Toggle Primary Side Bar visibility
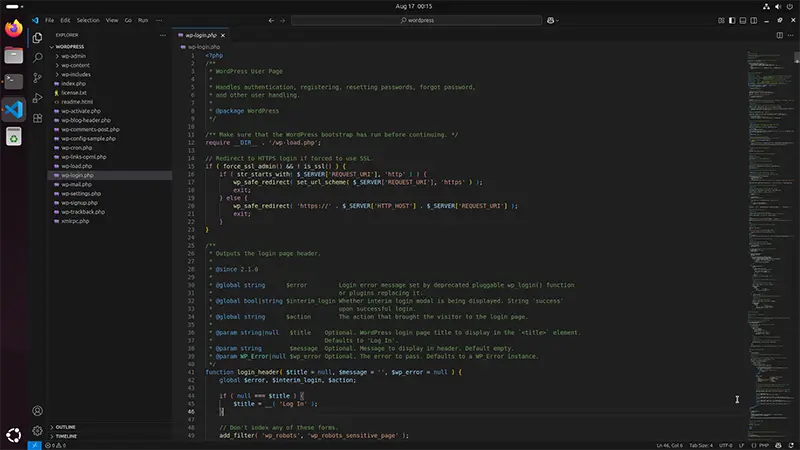Screen dimensions: 800x450 732,20
